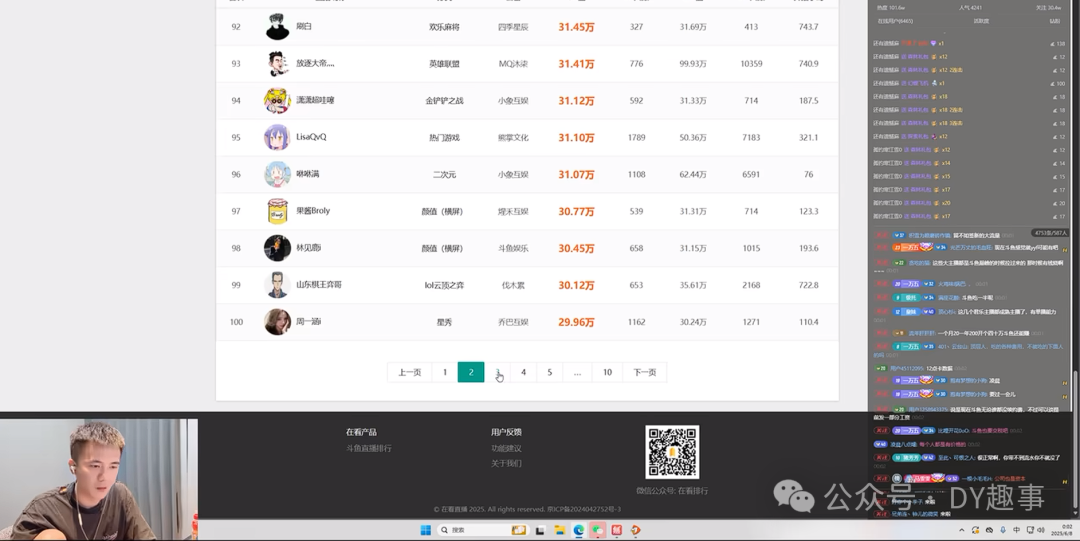
Task: Select the 29.96万 value in row 100
Action: [x=577, y=322]
